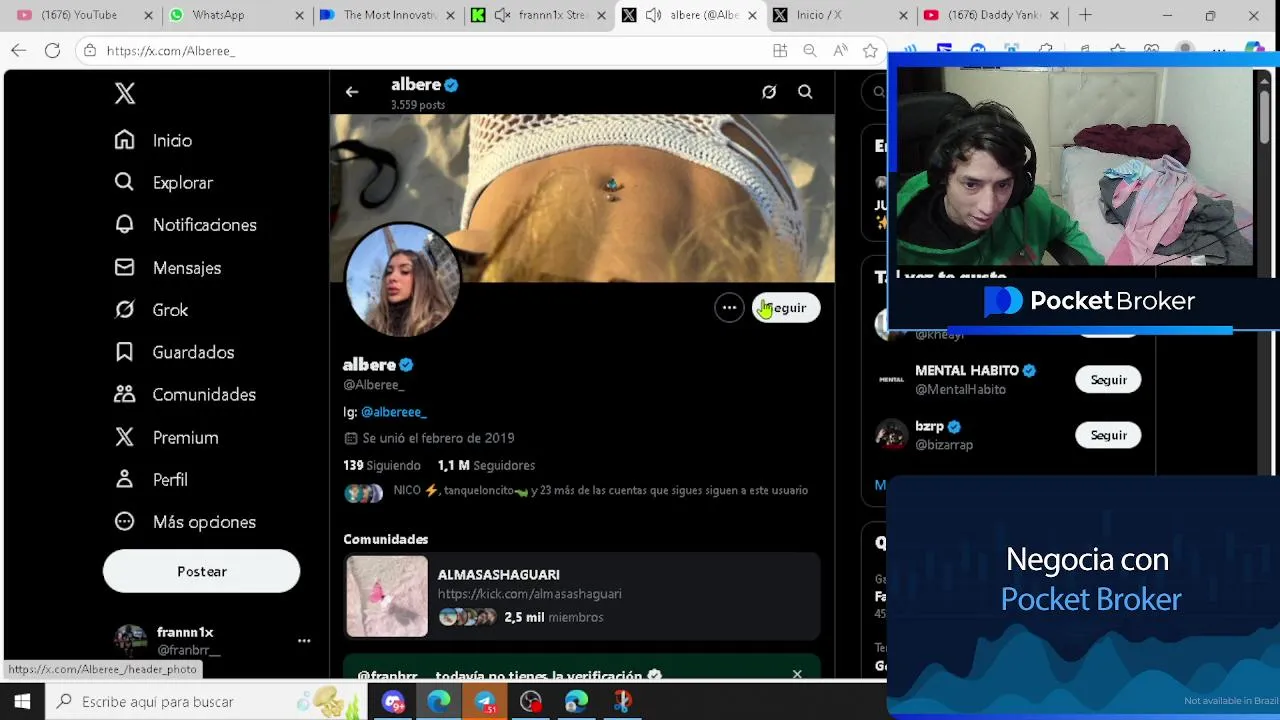Search albere's posts with magnifier icon
Screen dimensions: 1280x720
pyautogui.click(x=805, y=92)
